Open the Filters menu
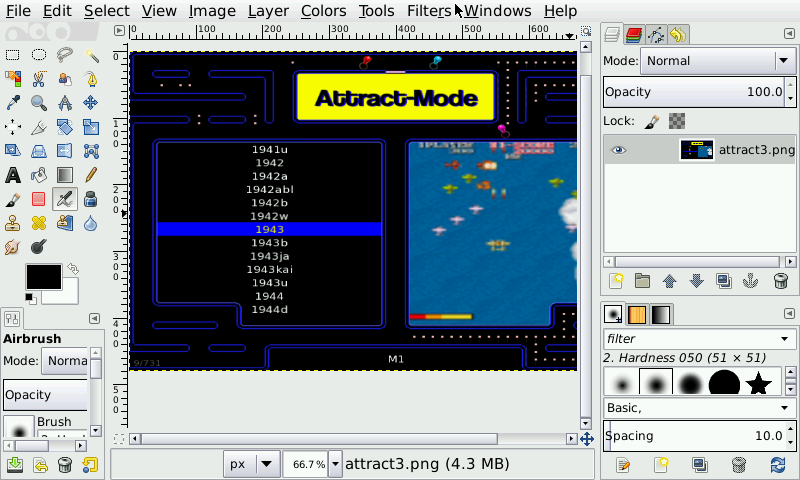The height and width of the screenshot is (480, 800). click(x=429, y=11)
